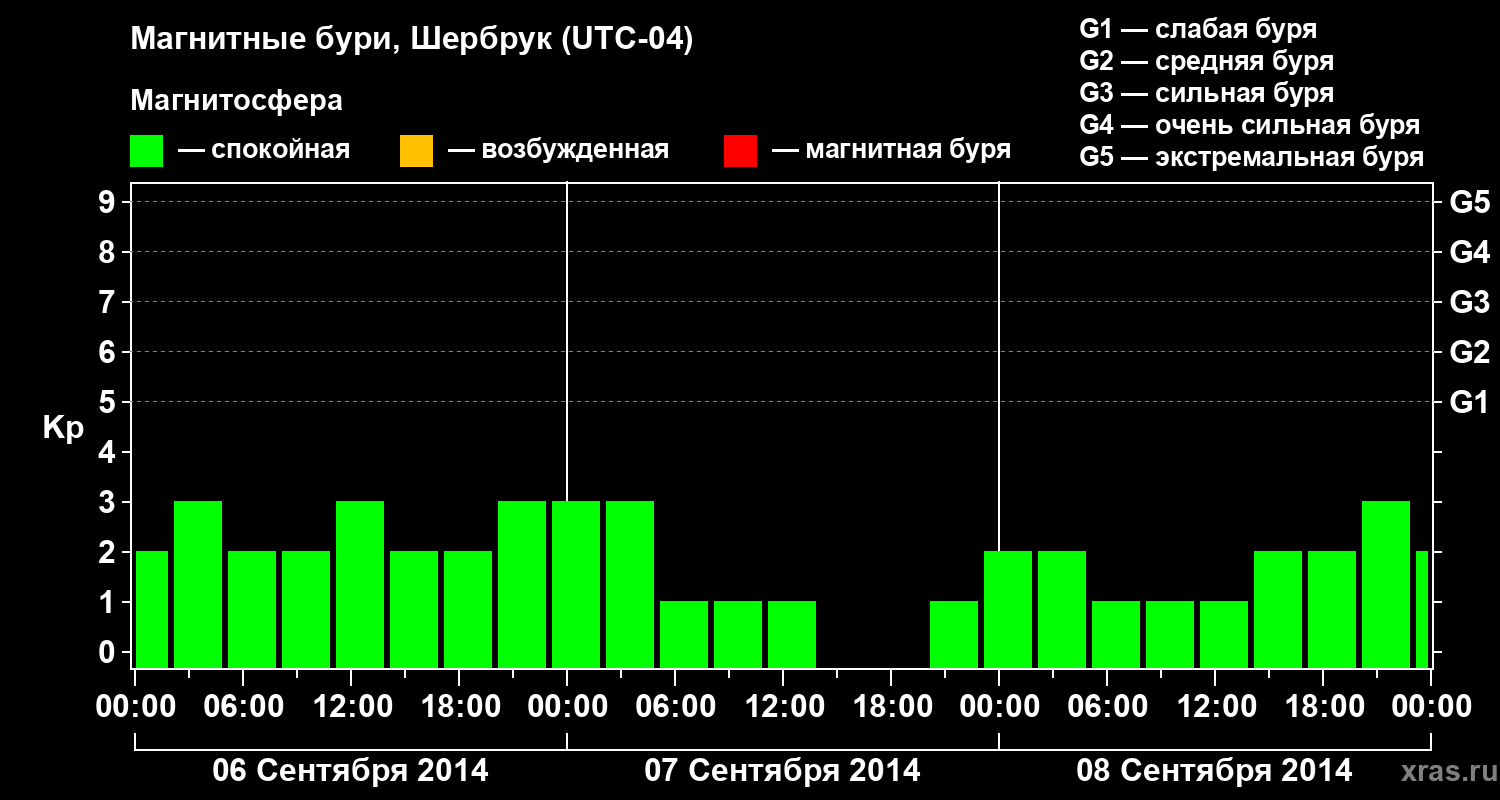
Task: Click the right-axis 'G1' label
Action: (1470, 402)
